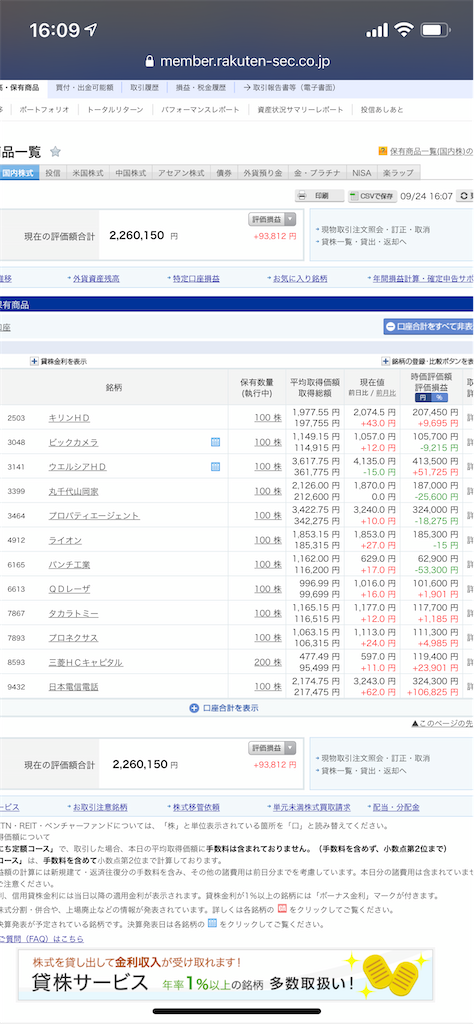
Task: Click the ご質問(FAQ)はこちら link
Action: coord(42,939)
